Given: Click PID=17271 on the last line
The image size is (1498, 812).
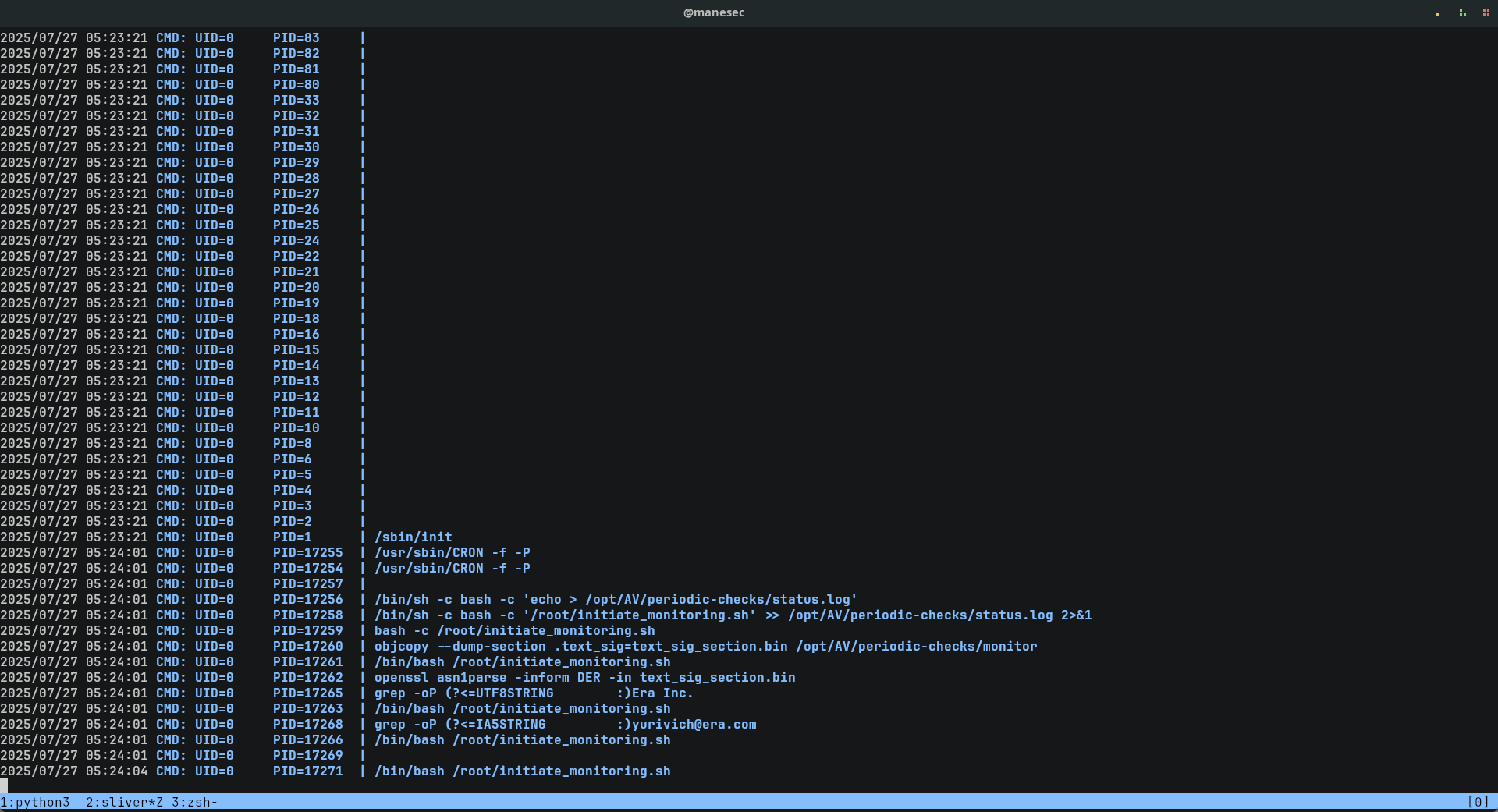Looking at the screenshot, I should (x=307, y=771).
